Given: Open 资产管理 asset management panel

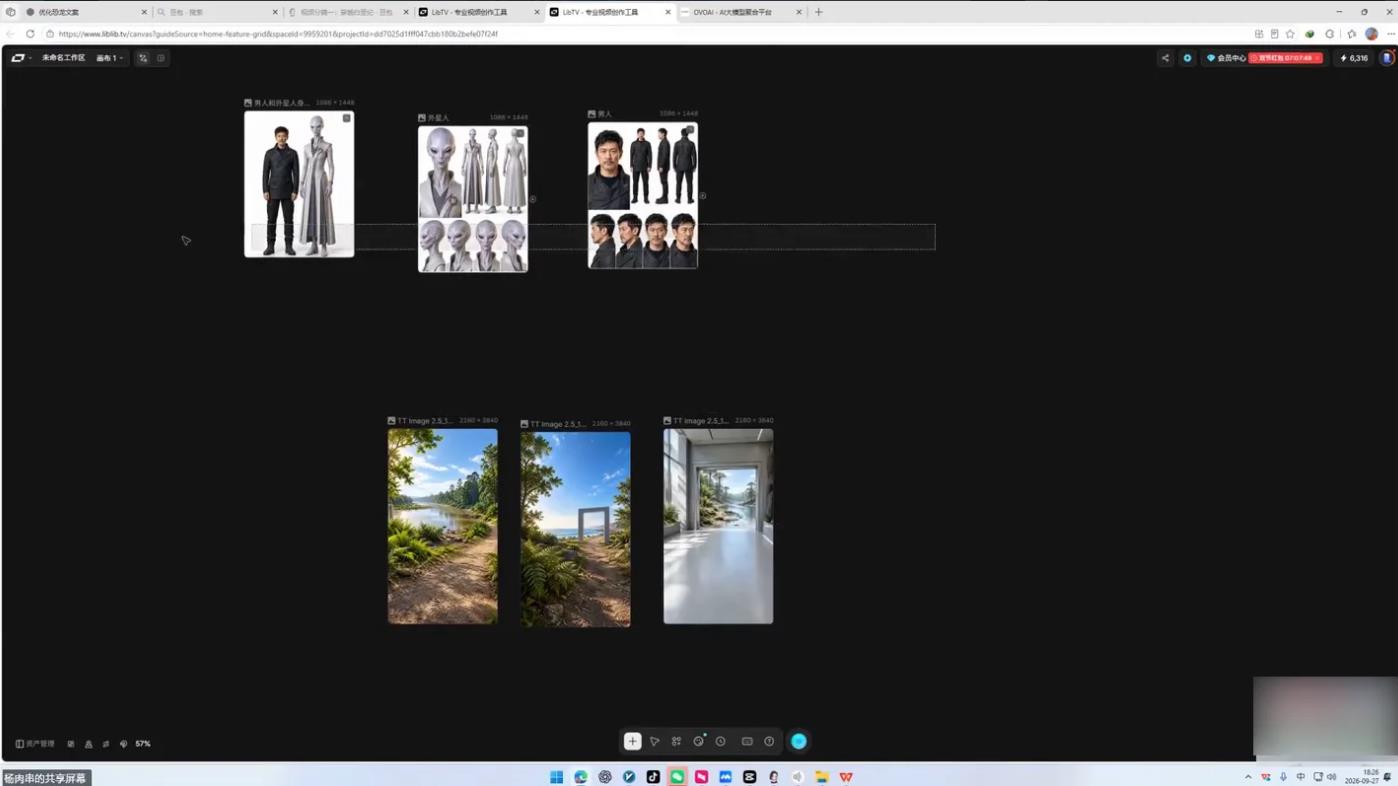Looking at the screenshot, I should click(35, 744).
